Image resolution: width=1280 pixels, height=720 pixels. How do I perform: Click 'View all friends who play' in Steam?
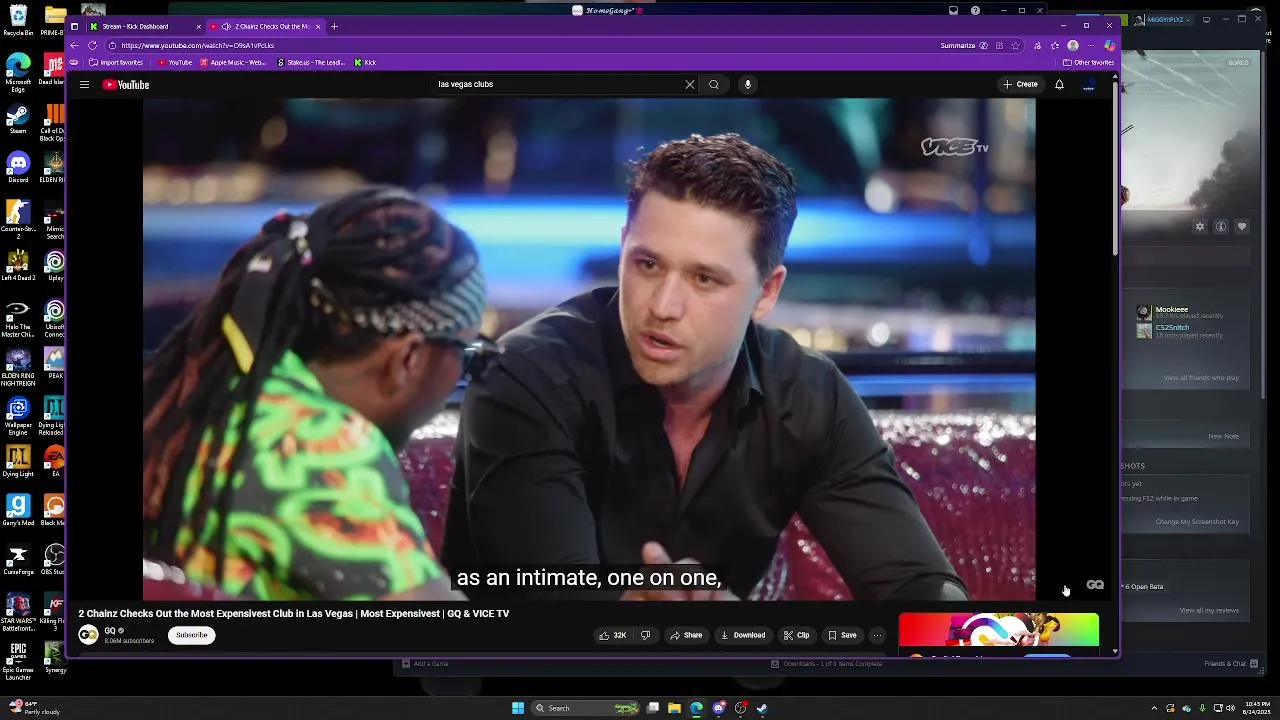pyautogui.click(x=1201, y=378)
